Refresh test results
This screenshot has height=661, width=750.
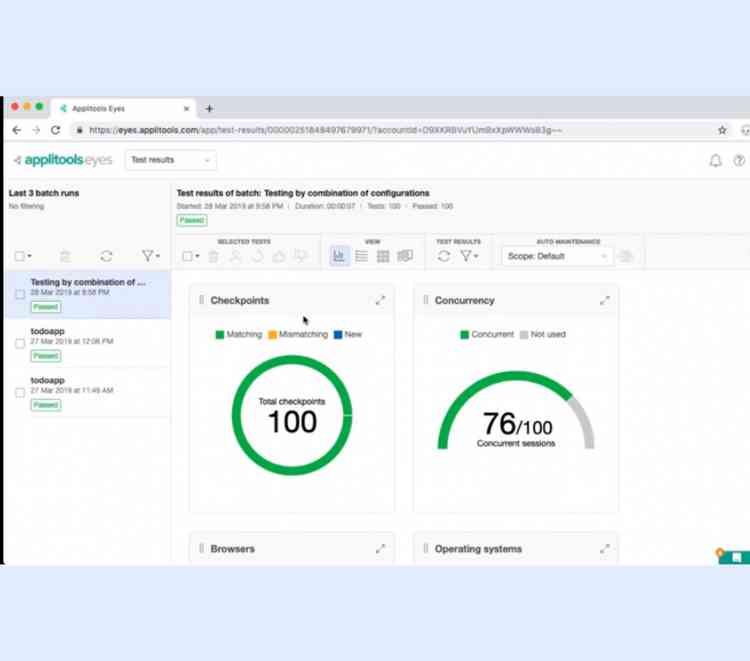444,256
